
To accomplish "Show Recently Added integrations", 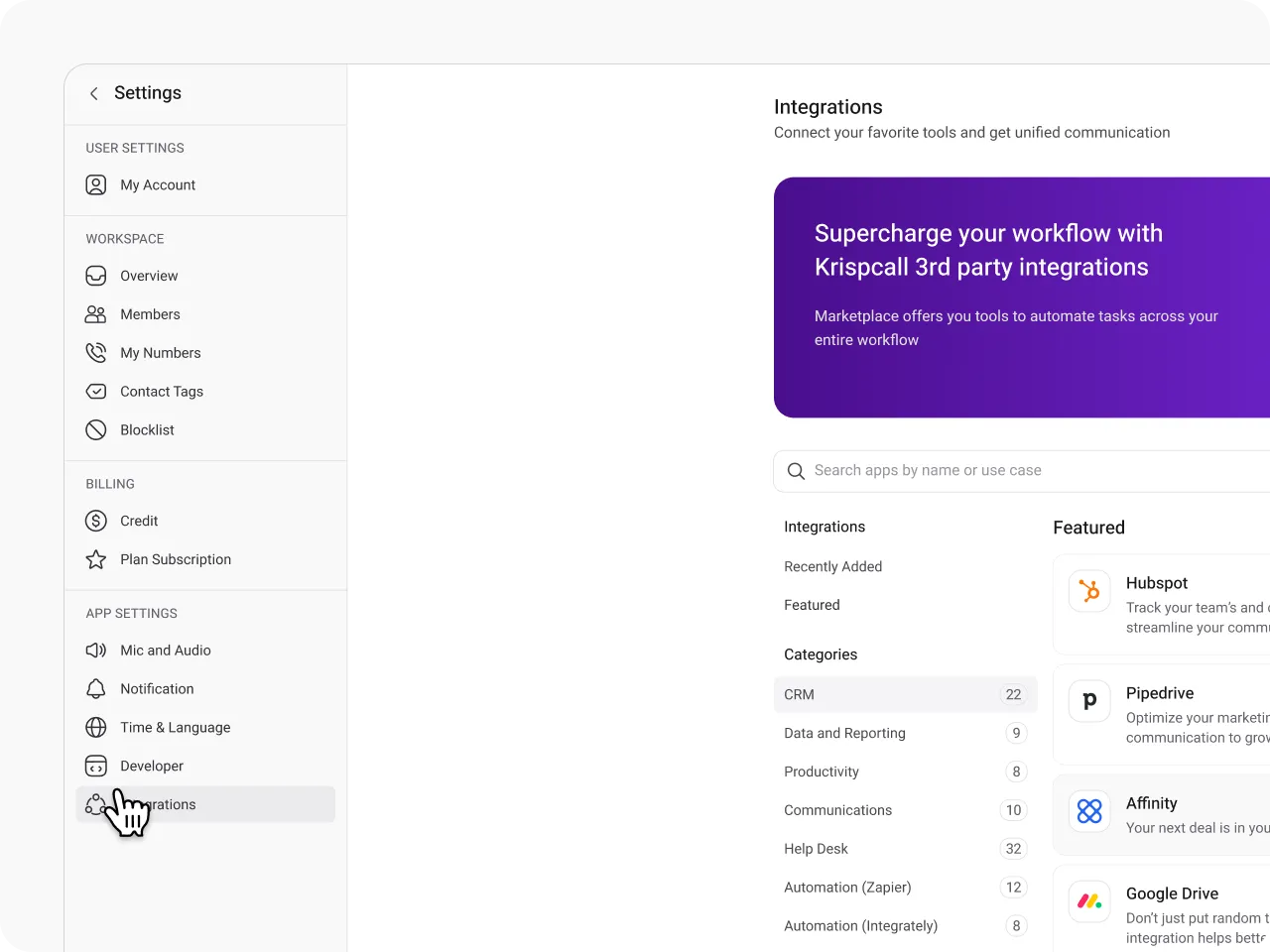I will pyautogui.click(x=833, y=566).
